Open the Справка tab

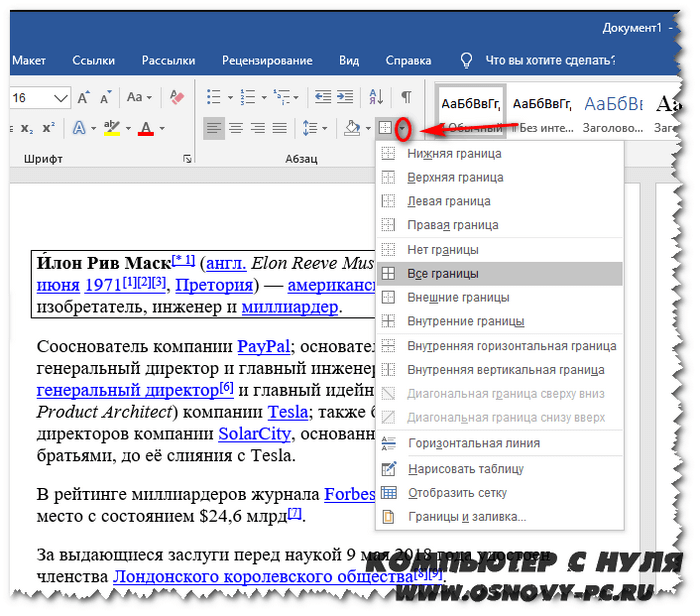pos(408,61)
